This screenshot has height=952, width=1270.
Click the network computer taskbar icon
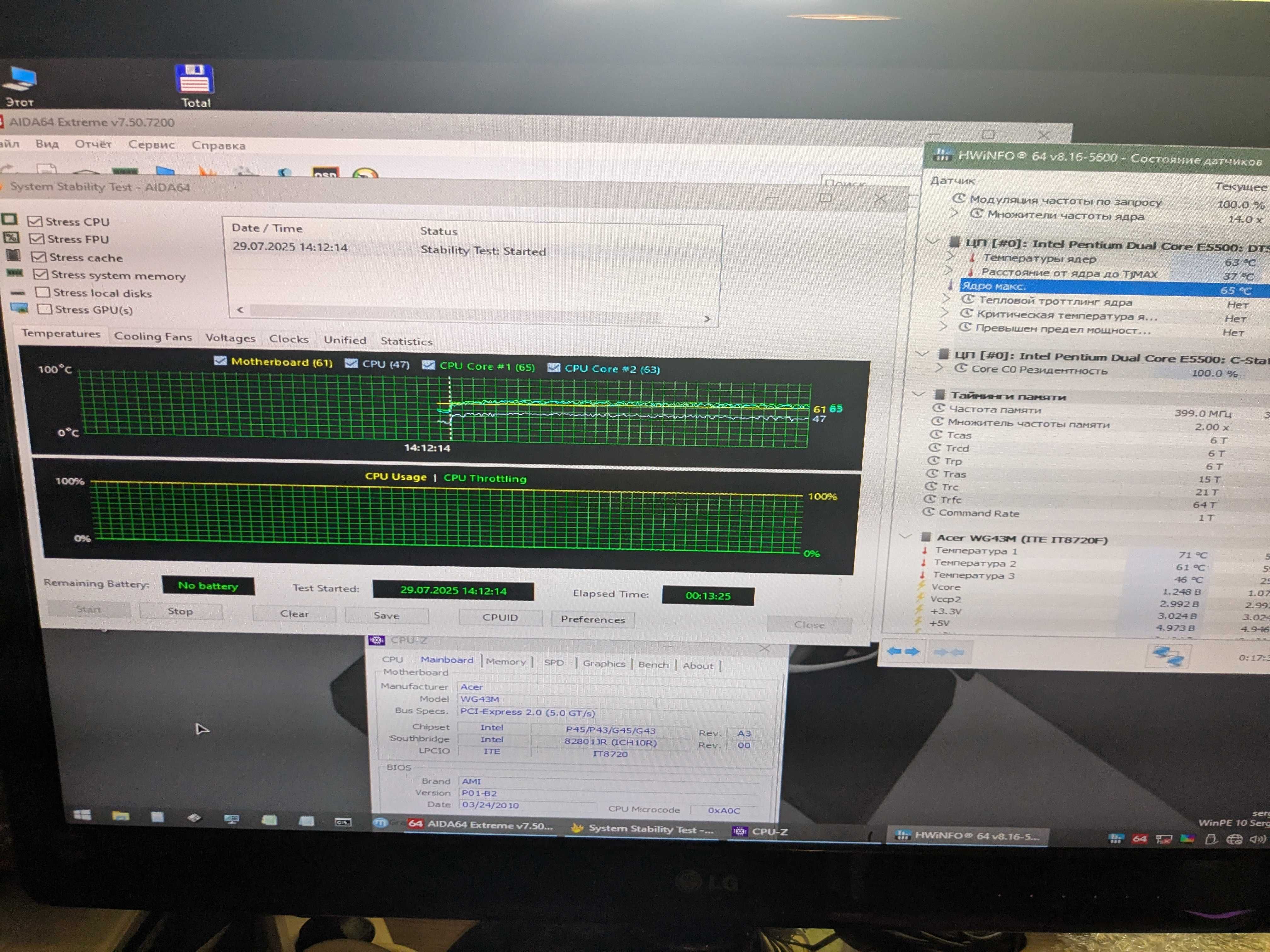pyautogui.click(x=232, y=819)
